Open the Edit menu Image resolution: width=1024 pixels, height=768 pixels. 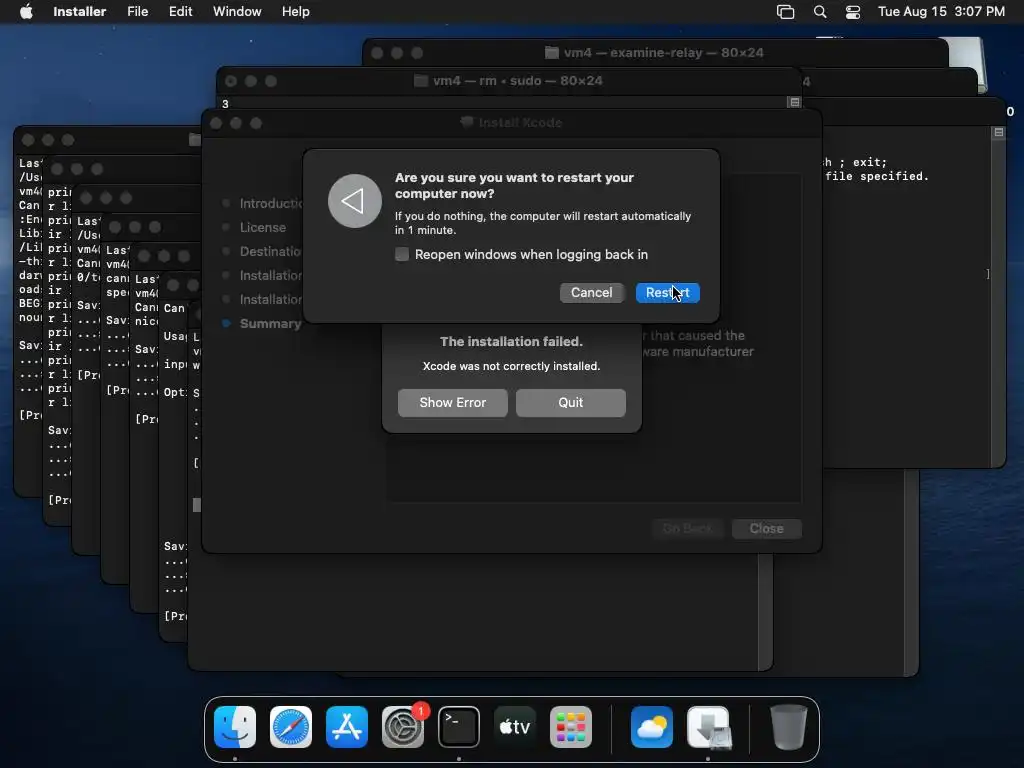pos(180,12)
